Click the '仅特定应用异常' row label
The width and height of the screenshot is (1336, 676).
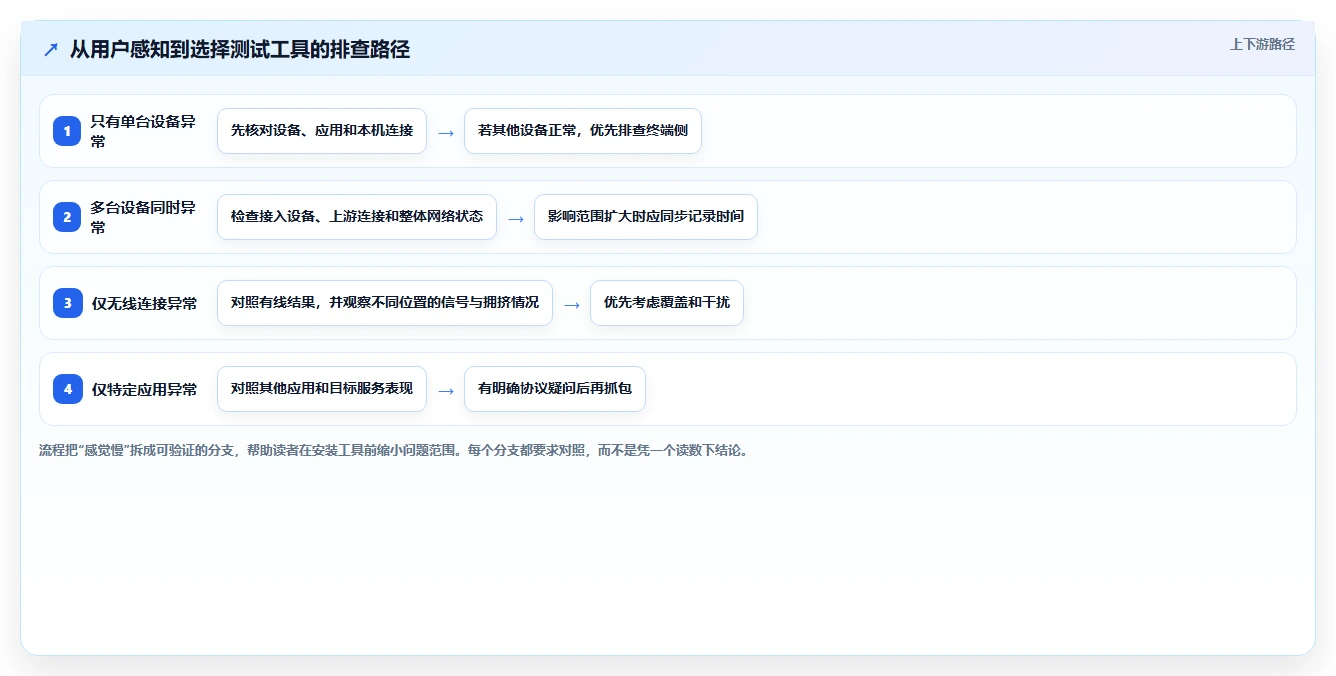click(x=145, y=389)
